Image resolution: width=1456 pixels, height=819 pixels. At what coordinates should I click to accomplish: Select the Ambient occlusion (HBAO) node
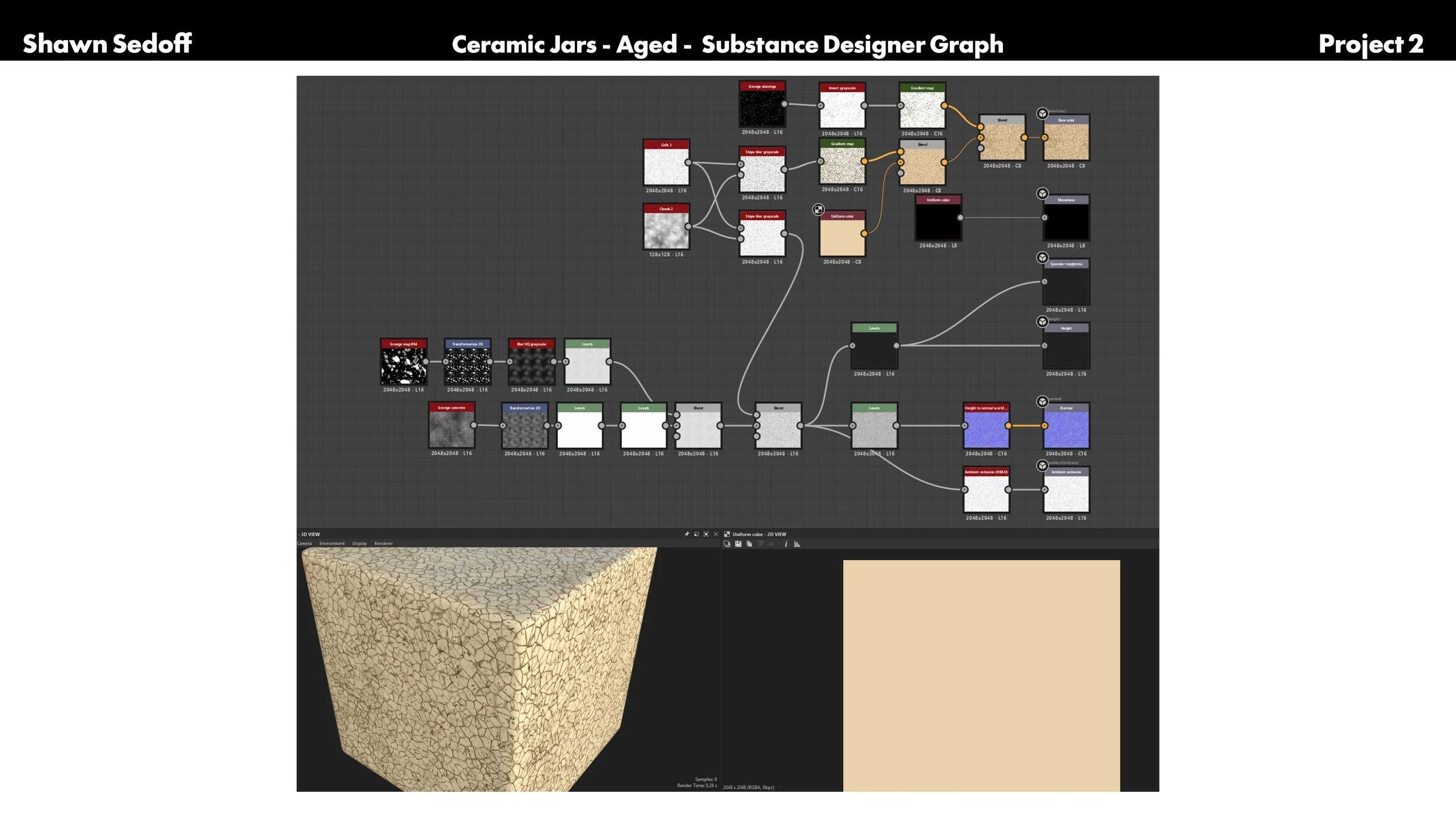tap(986, 489)
